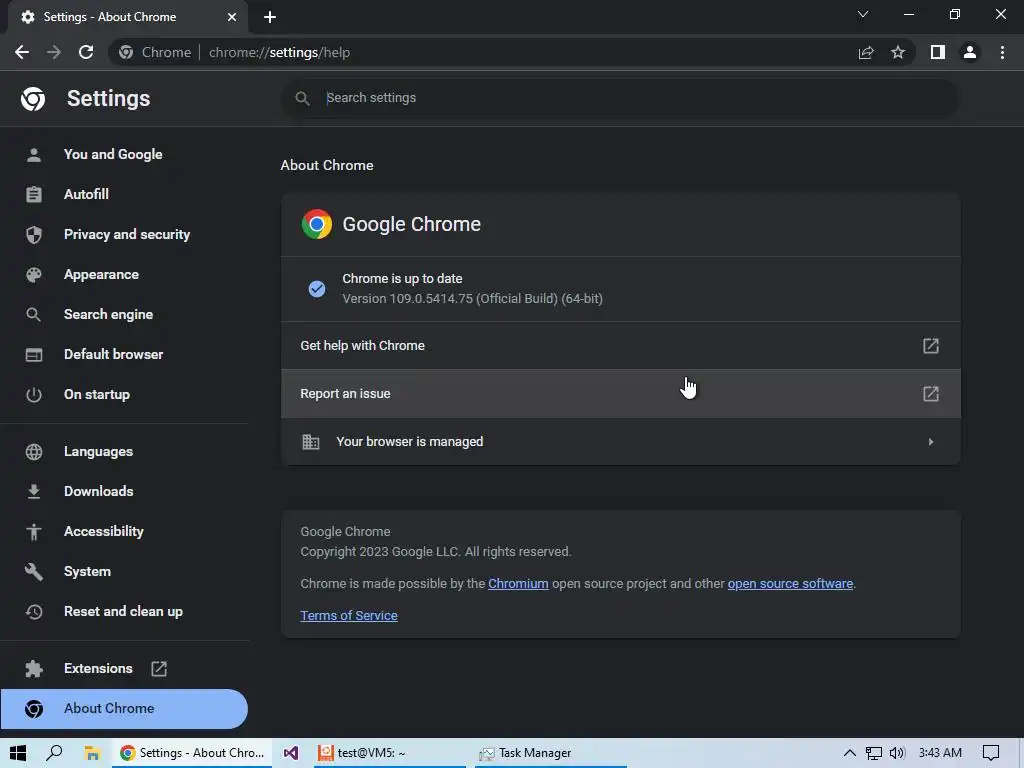Image resolution: width=1024 pixels, height=768 pixels.
Task: Go back using the browser back arrow
Action: [x=22, y=52]
